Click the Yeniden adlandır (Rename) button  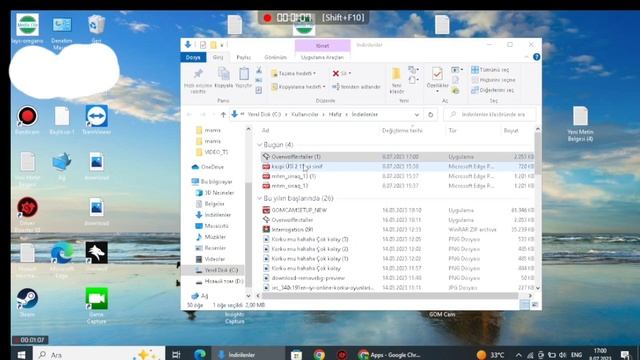[356, 87]
